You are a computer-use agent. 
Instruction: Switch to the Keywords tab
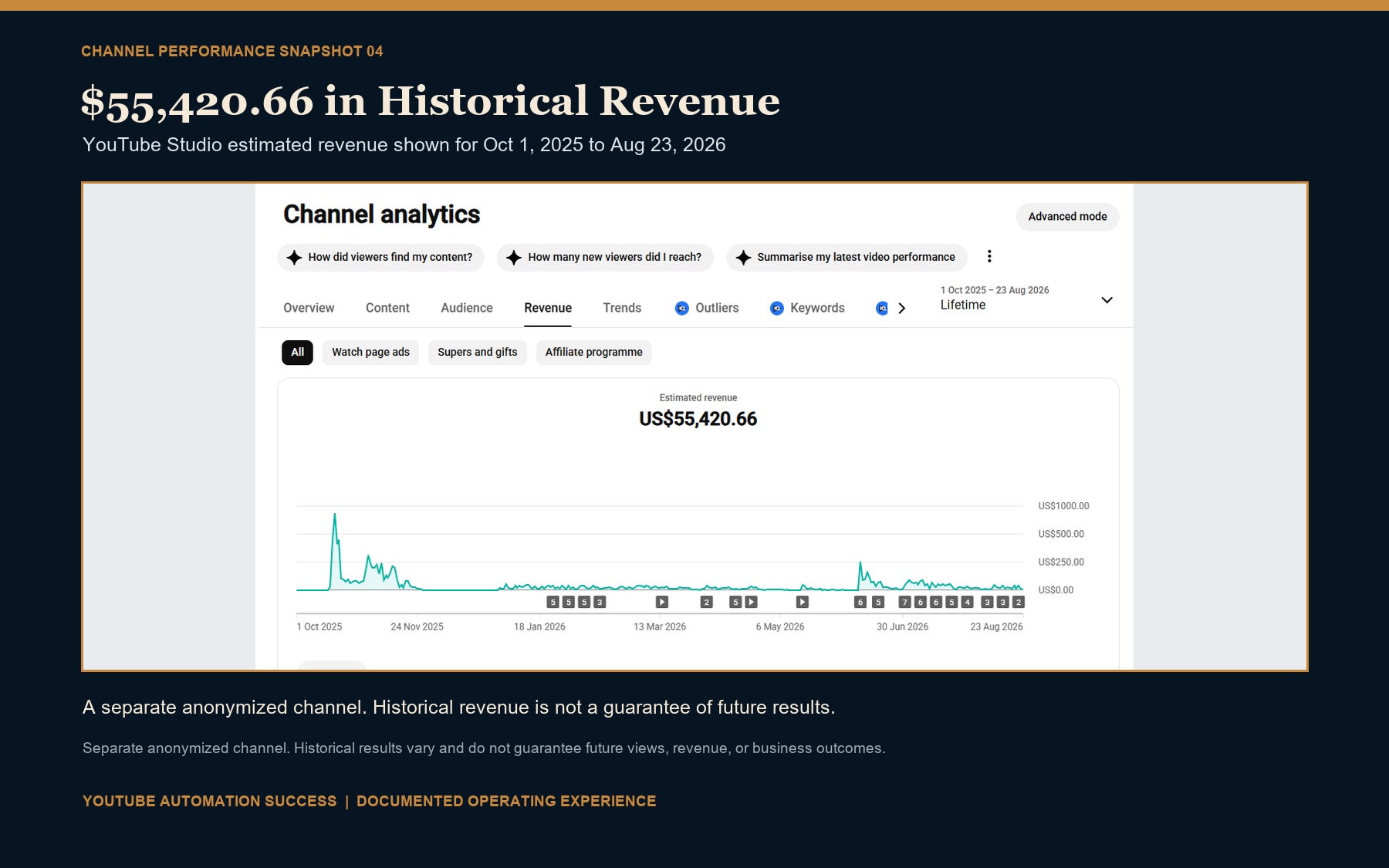(807, 308)
